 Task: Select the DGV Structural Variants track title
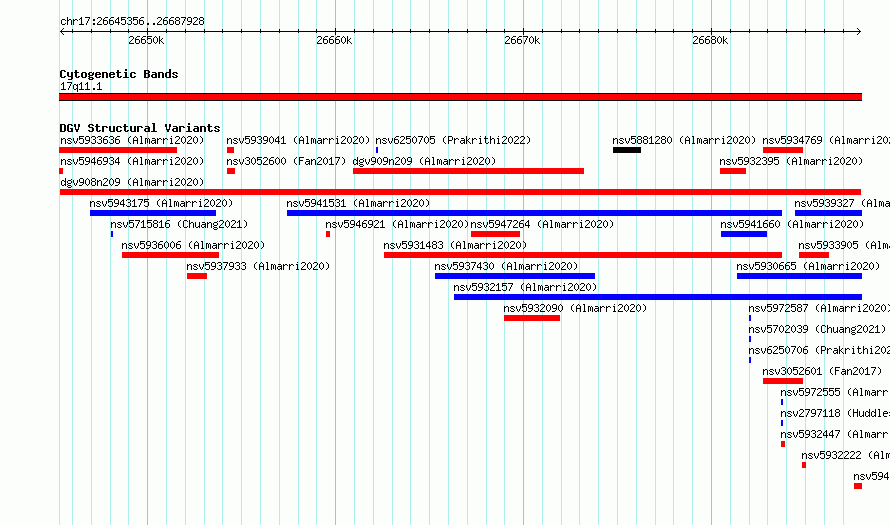[x=140, y=128]
